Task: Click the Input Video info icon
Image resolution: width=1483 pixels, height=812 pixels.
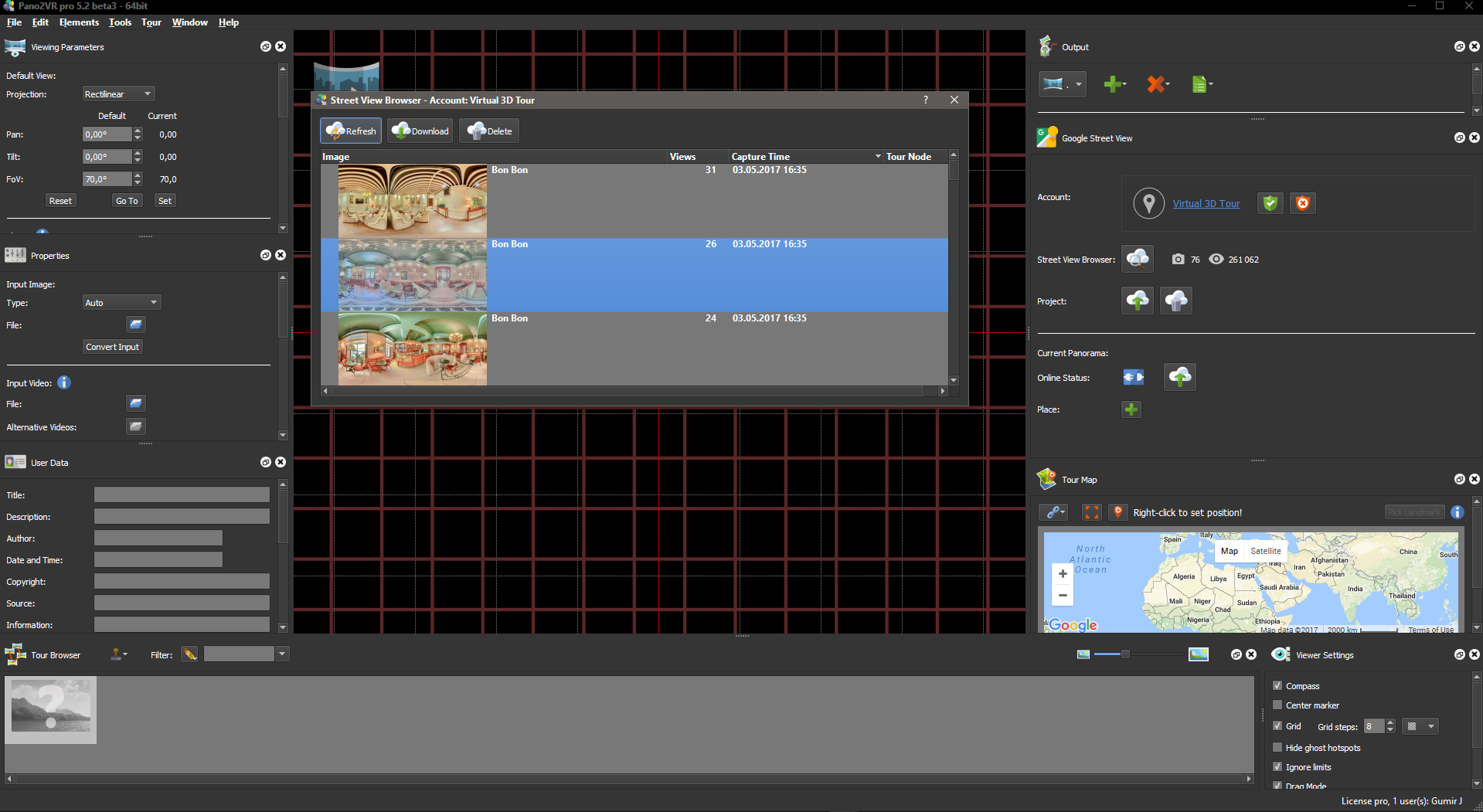Action: (64, 382)
